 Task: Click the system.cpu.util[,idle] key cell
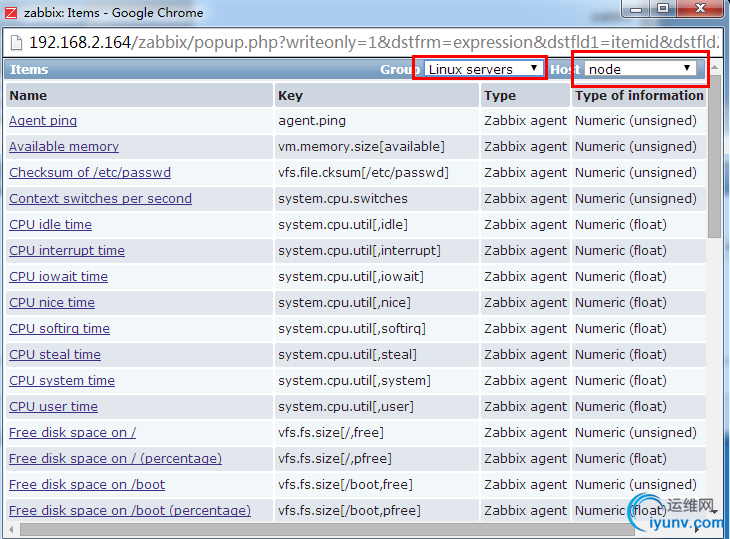tap(377, 224)
